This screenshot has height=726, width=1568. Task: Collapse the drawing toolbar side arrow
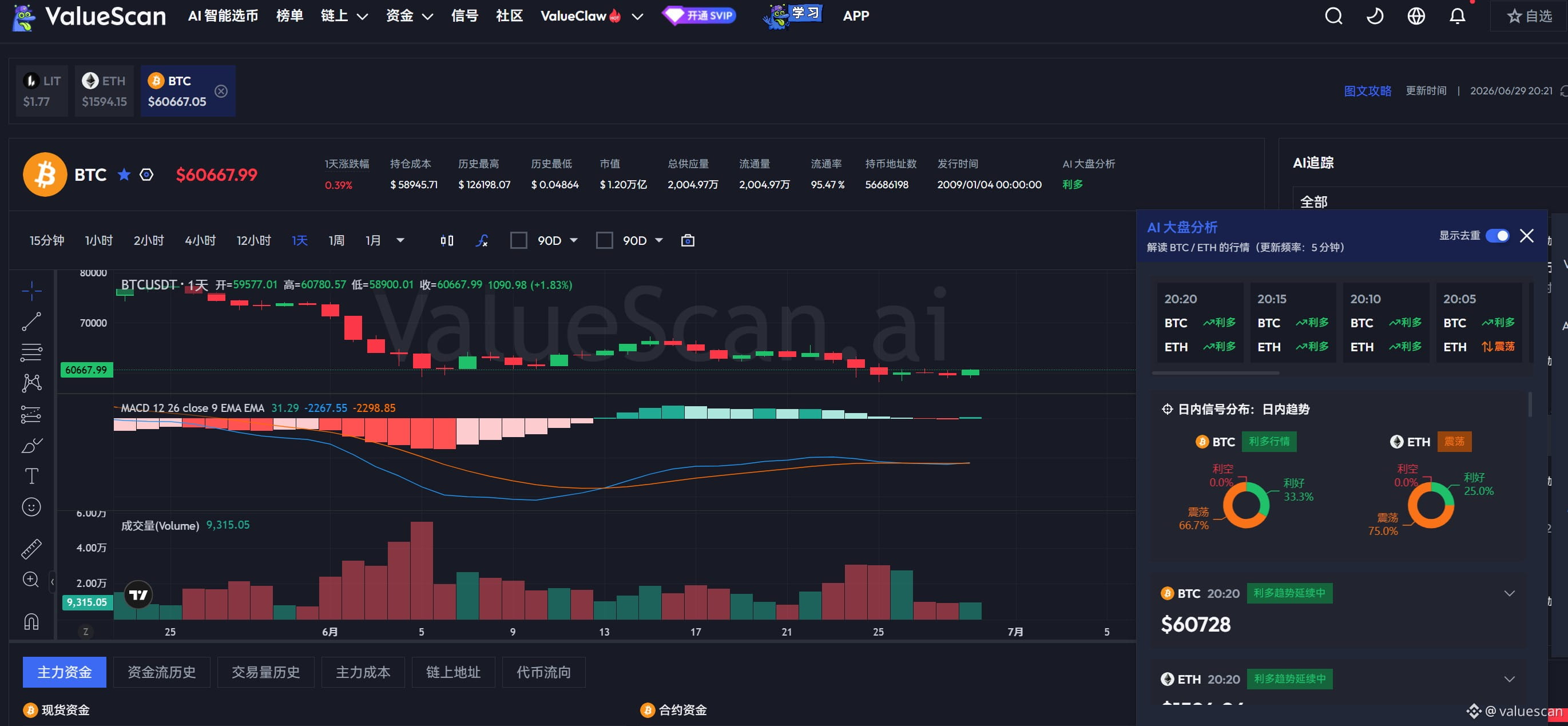point(53,582)
